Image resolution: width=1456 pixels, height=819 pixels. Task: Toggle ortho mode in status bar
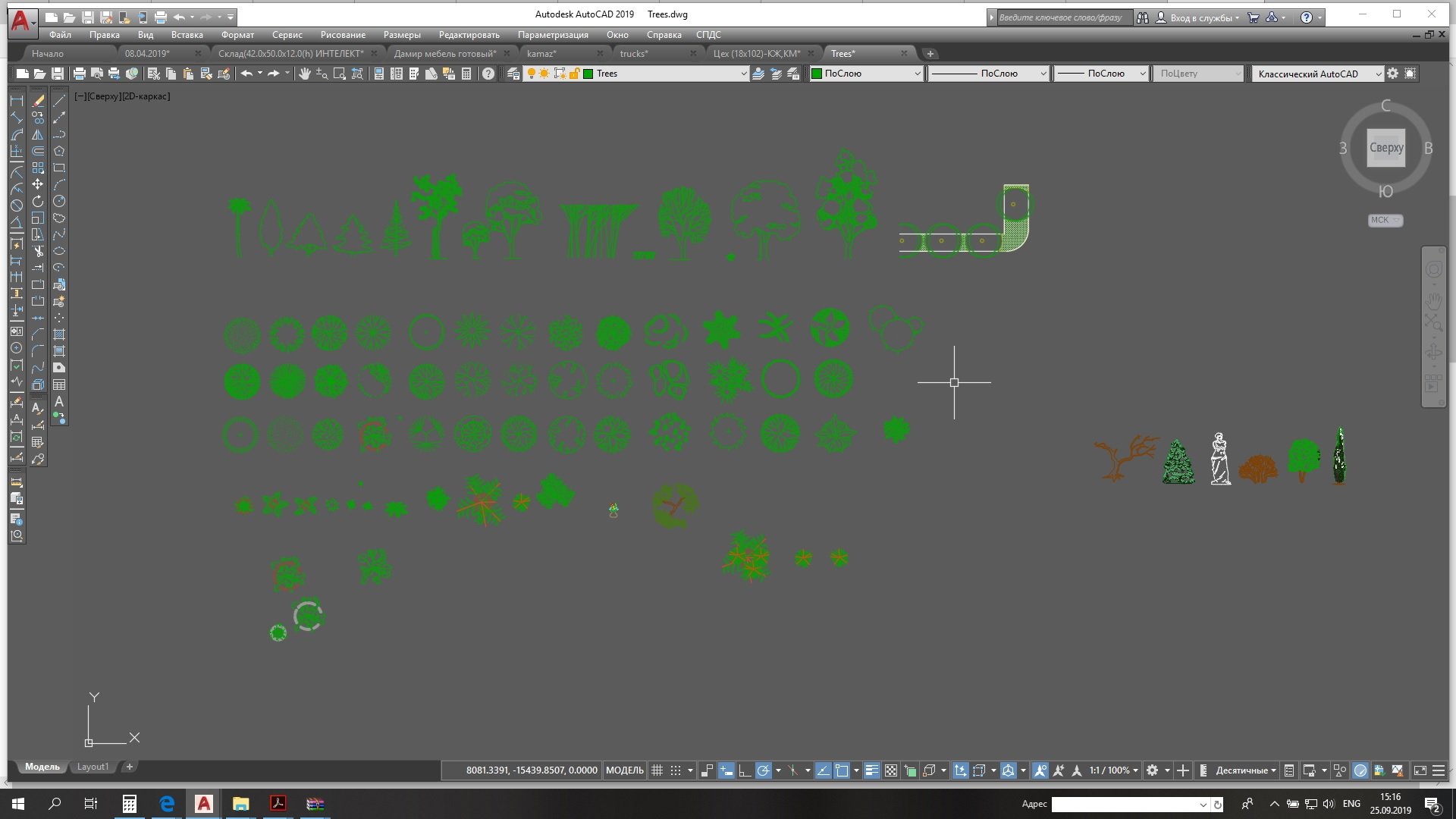[745, 770]
